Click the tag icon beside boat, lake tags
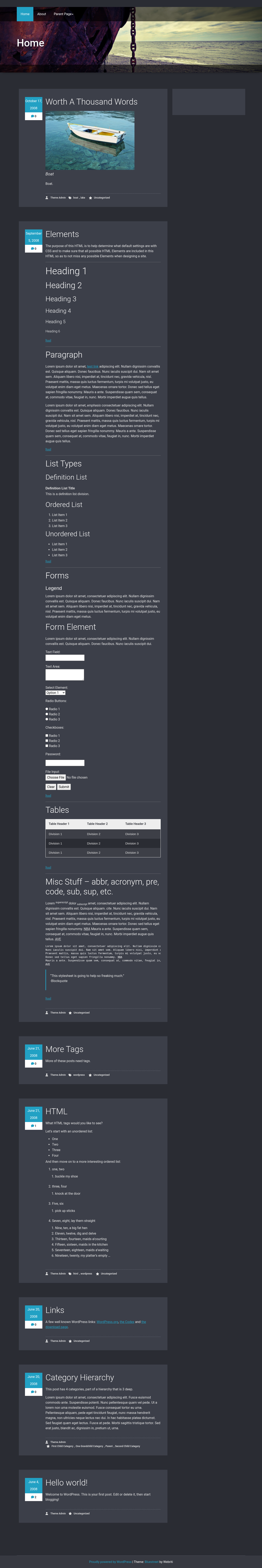This screenshot has width=262, height=1568. tap(70, 198)
